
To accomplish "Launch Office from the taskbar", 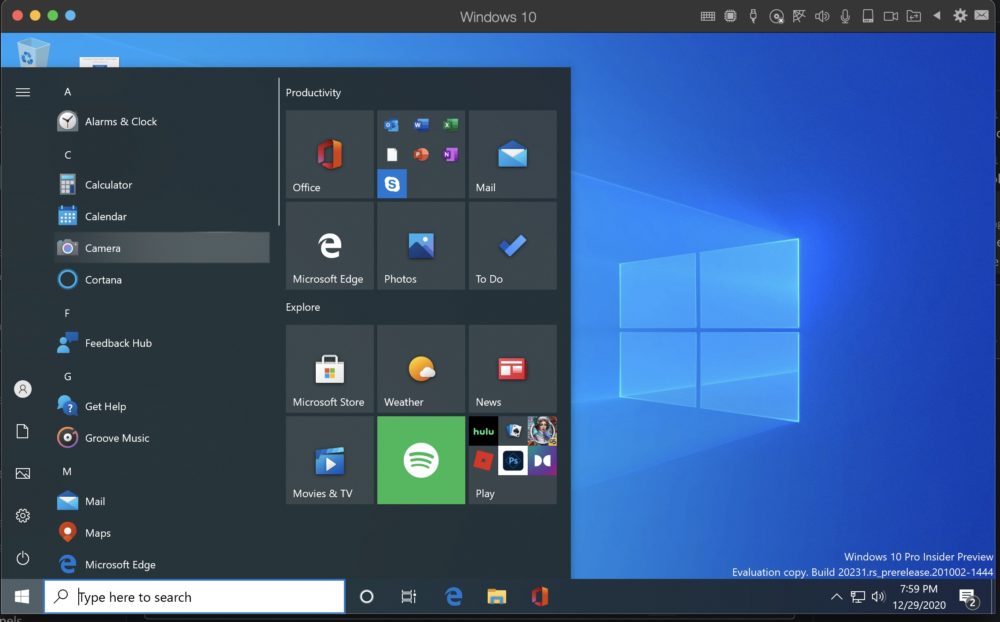I will pyautogui.click(x=540, y=596).
